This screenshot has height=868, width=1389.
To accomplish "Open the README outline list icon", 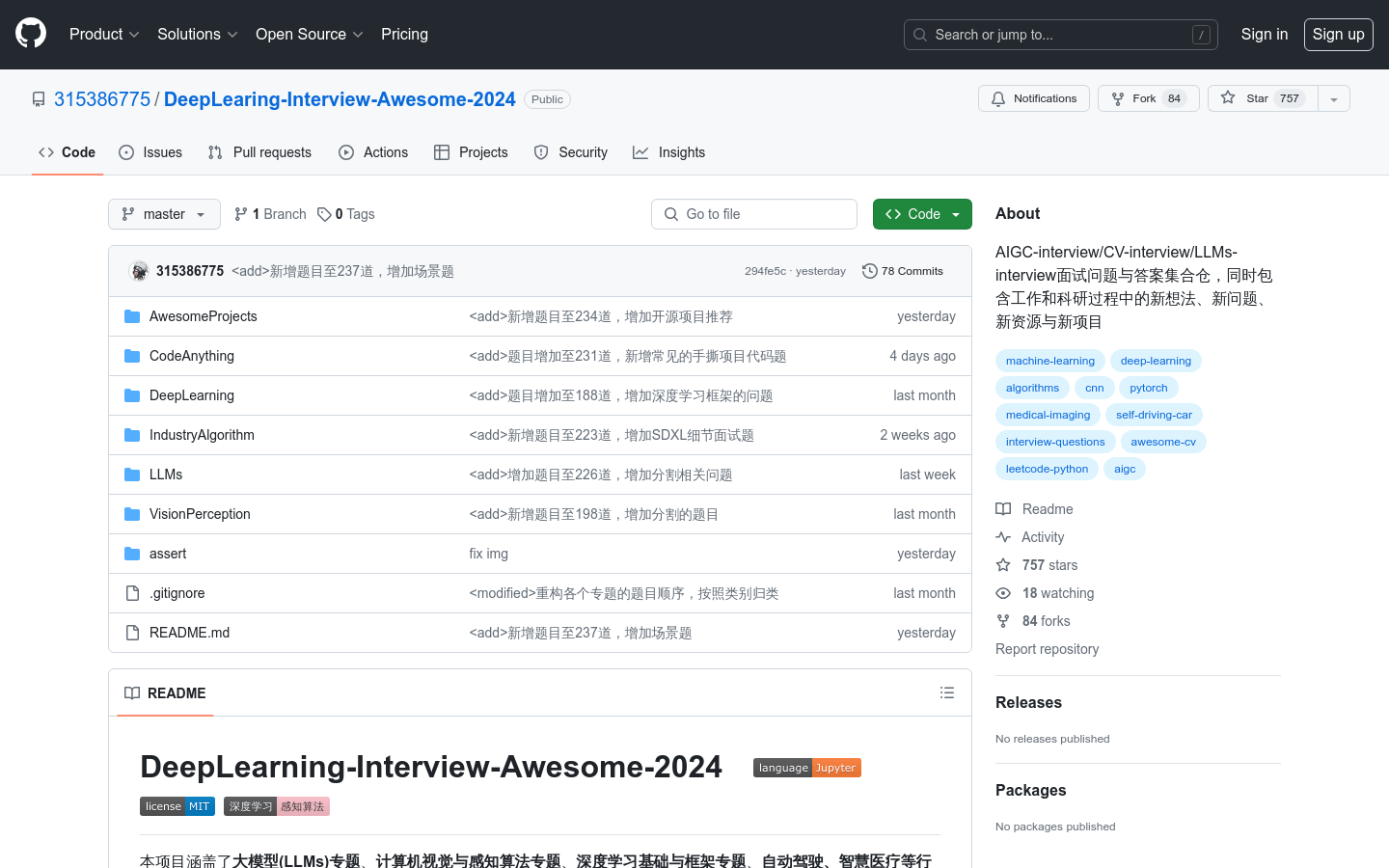I will click(x=947, y=692).
